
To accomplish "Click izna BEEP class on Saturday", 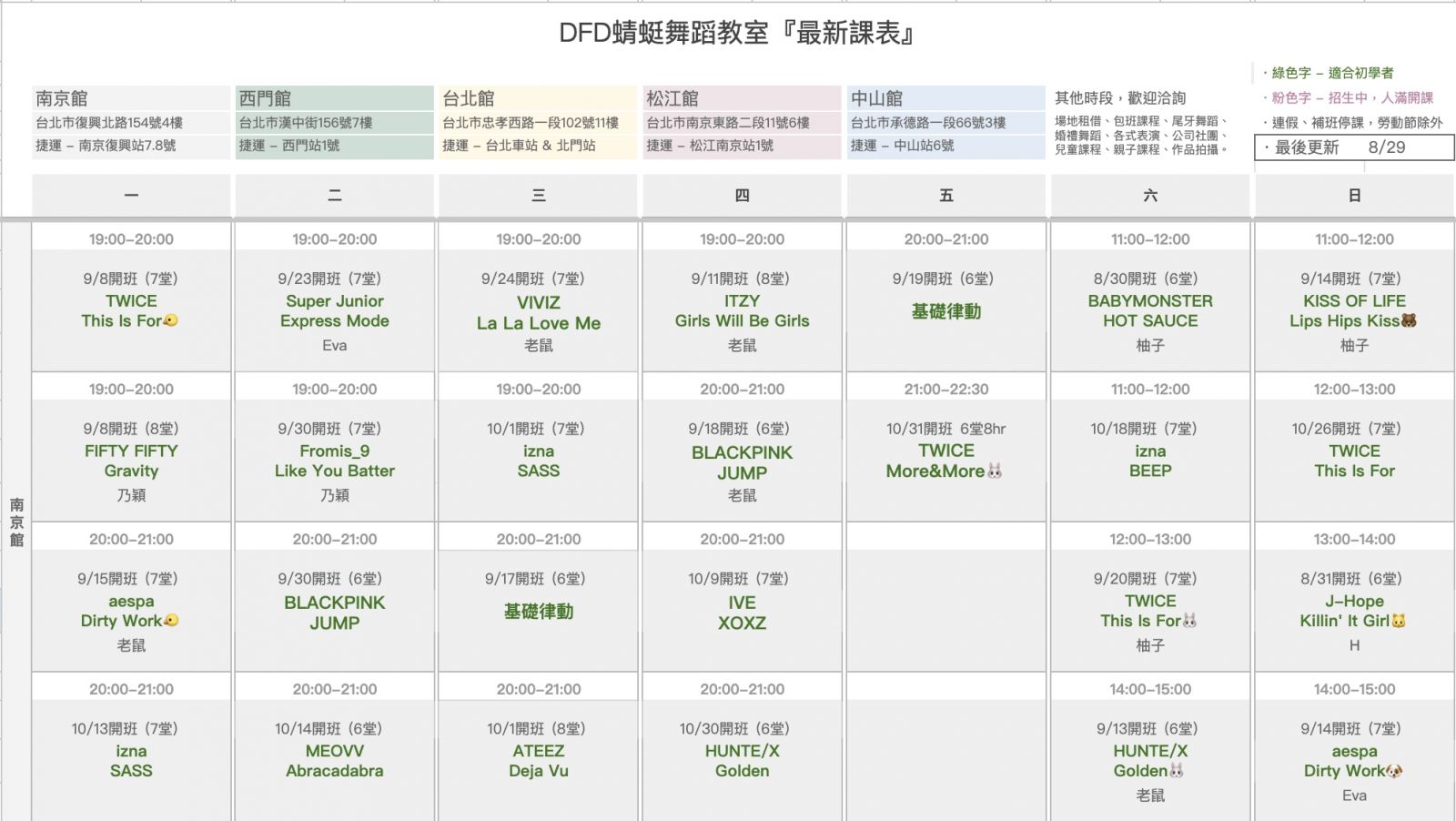I will (x=1150, y=461).
